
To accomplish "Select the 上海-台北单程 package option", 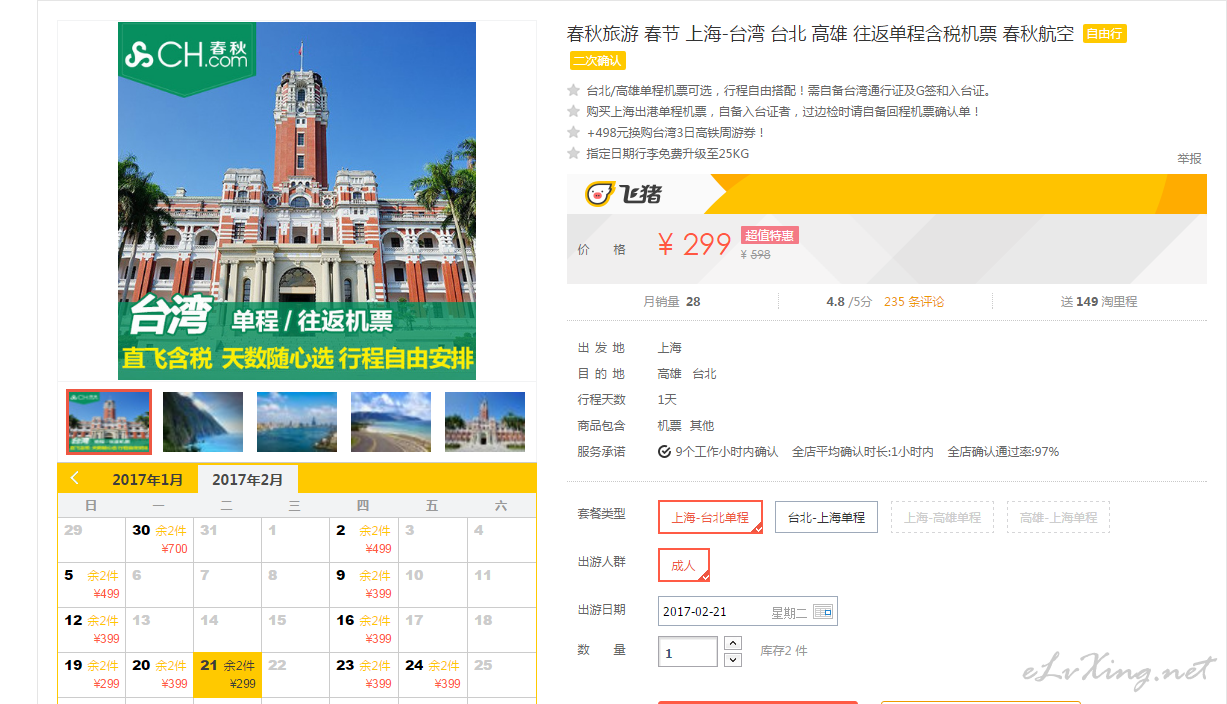I will click(710, 517).
